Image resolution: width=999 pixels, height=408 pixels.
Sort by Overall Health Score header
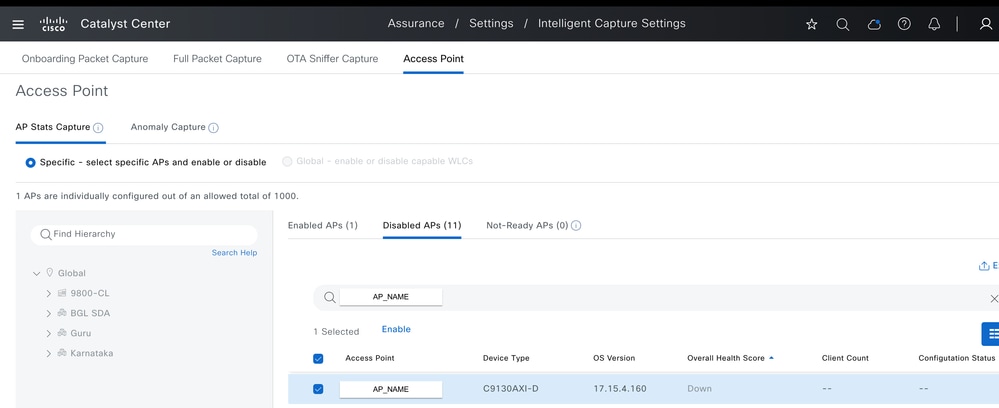click(x=726, y=358)
